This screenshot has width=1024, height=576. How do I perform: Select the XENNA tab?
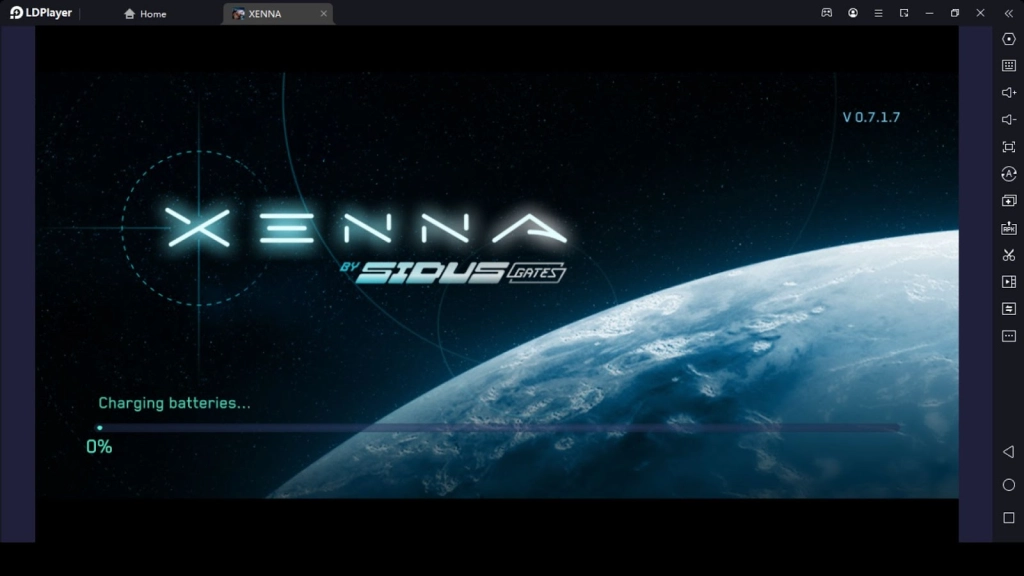pos(278,14)
